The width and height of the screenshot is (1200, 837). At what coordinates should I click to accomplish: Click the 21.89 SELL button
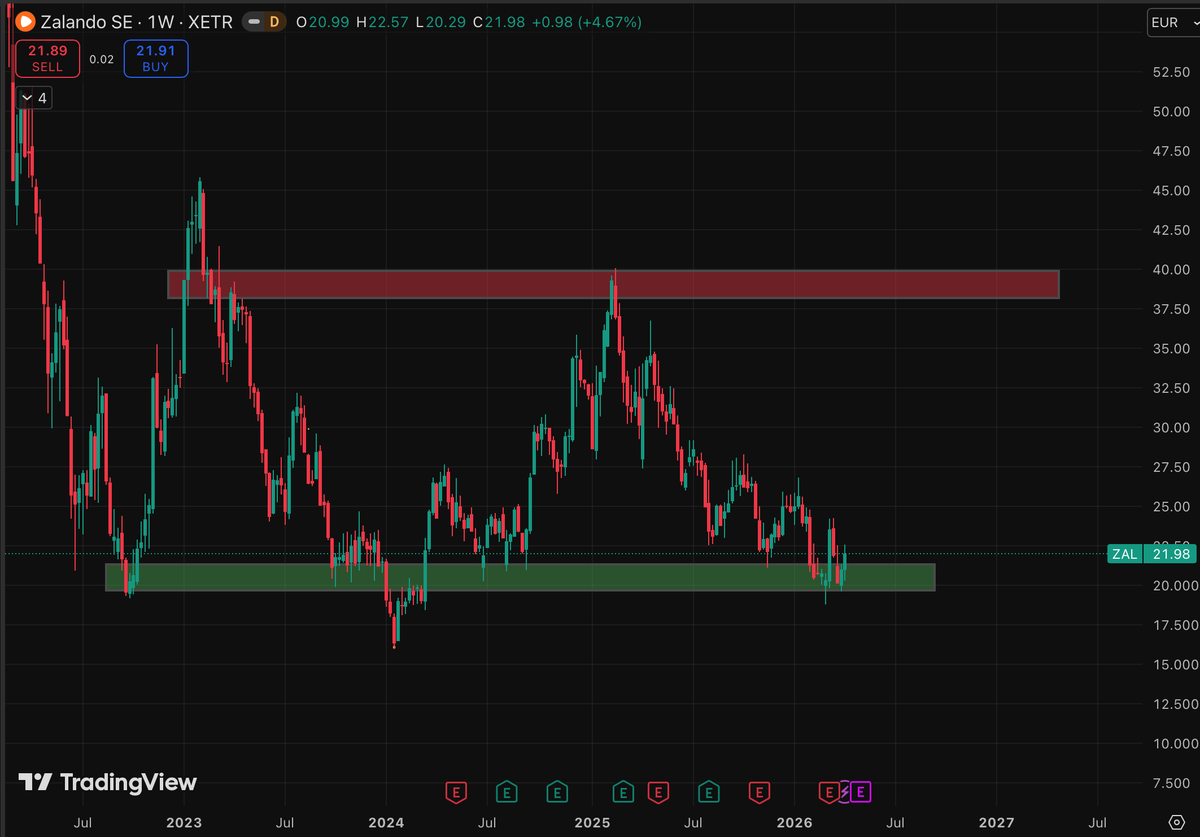[47, 59]
